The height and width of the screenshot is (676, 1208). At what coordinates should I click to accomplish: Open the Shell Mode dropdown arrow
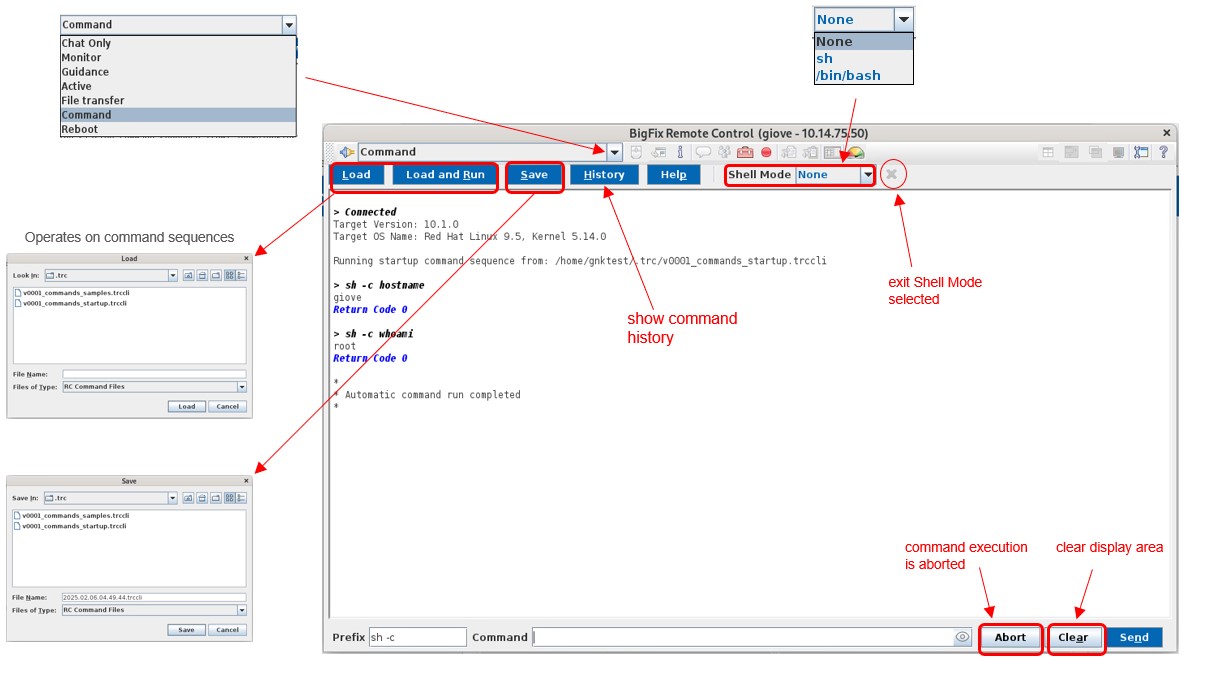[x=867, y=174]
